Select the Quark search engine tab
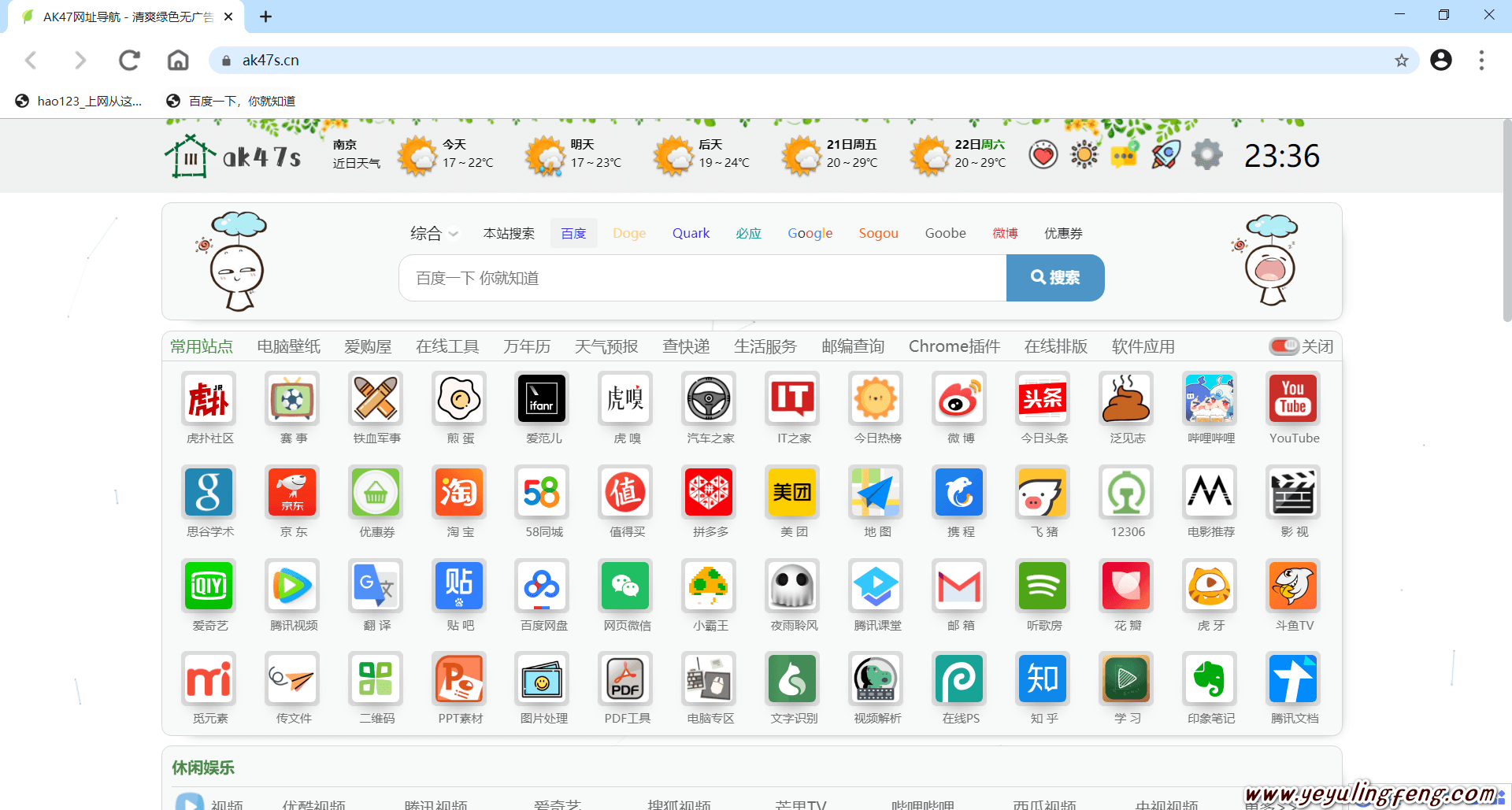 tap(691, 233)
